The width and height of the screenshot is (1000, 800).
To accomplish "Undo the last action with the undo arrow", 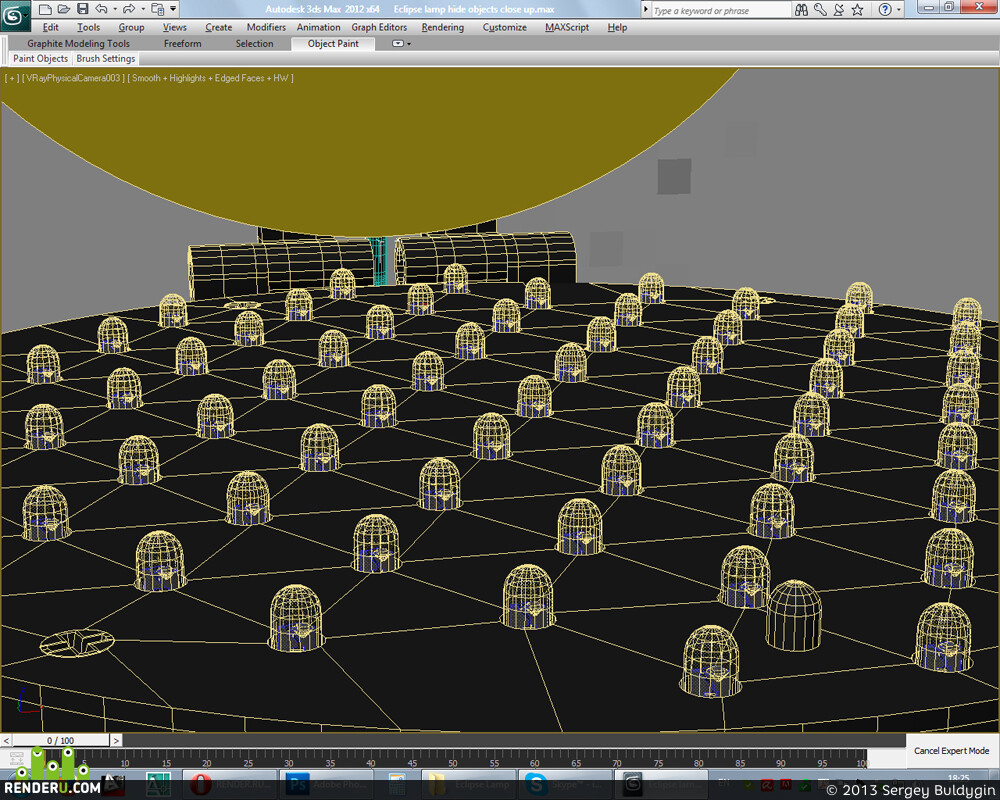I will 101,9.
